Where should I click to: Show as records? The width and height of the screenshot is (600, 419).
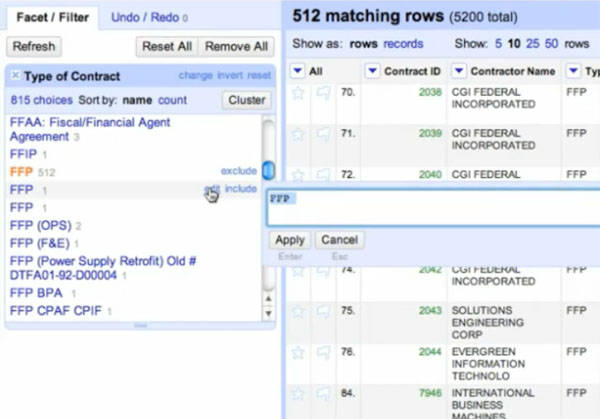403,44
